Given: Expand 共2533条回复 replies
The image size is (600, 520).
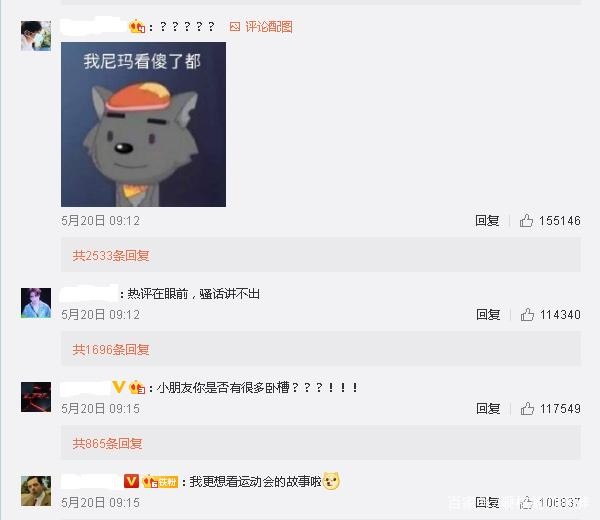Looking at the screenshot, I should (x=111, y=255).
